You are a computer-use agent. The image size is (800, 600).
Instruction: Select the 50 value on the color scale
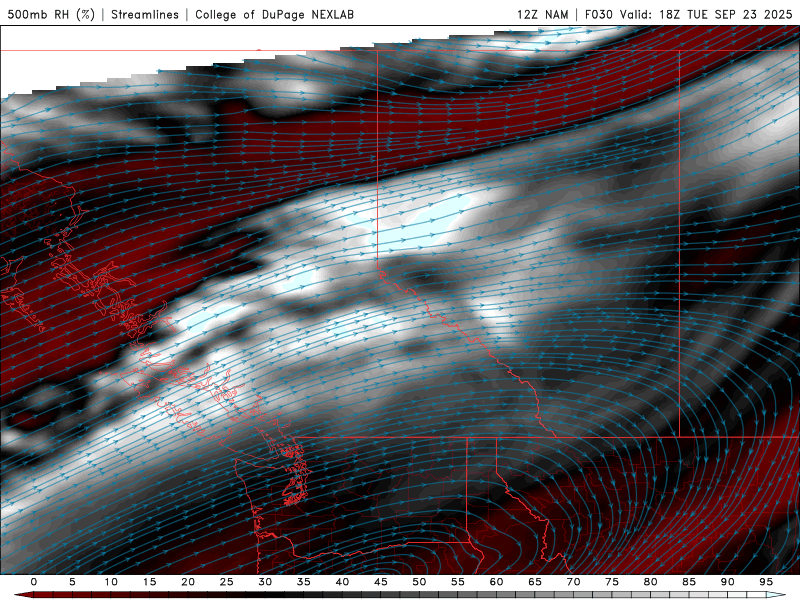coord(419,582)
